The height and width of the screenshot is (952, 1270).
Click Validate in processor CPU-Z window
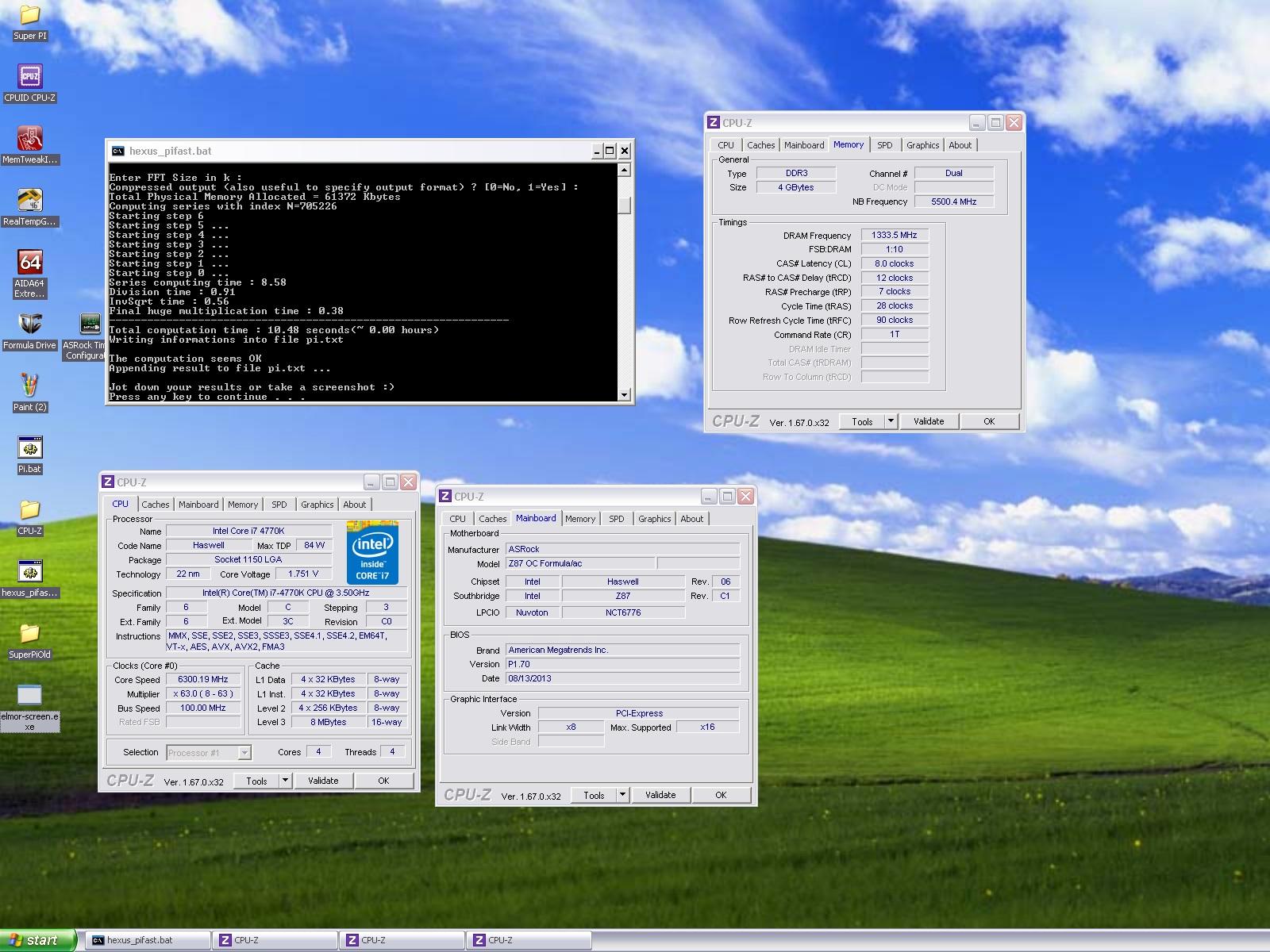323,781
